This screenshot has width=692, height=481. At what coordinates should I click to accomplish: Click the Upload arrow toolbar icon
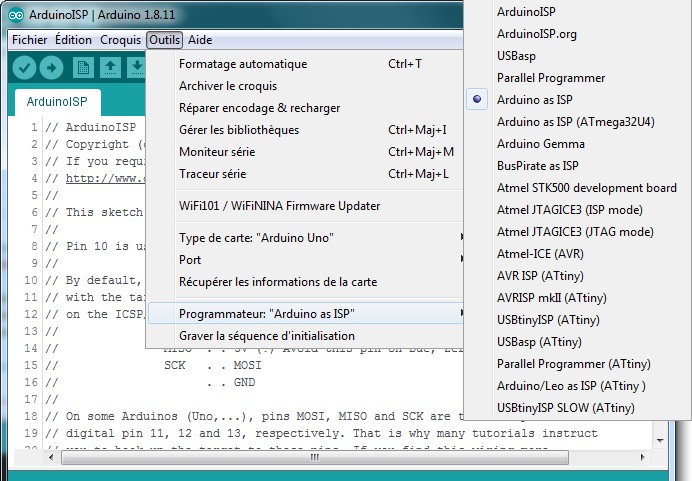(51, 68)
